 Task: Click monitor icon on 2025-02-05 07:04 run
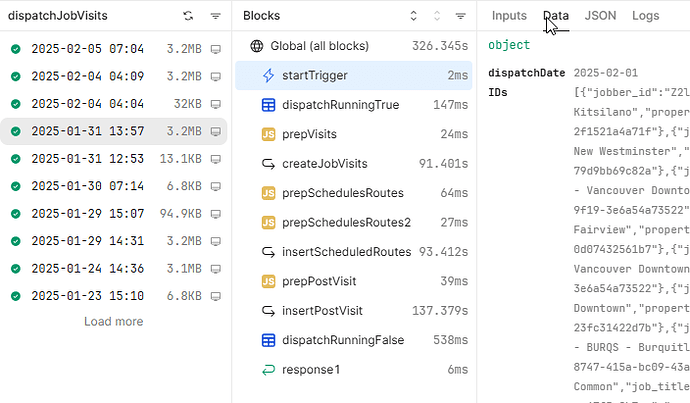215,48
